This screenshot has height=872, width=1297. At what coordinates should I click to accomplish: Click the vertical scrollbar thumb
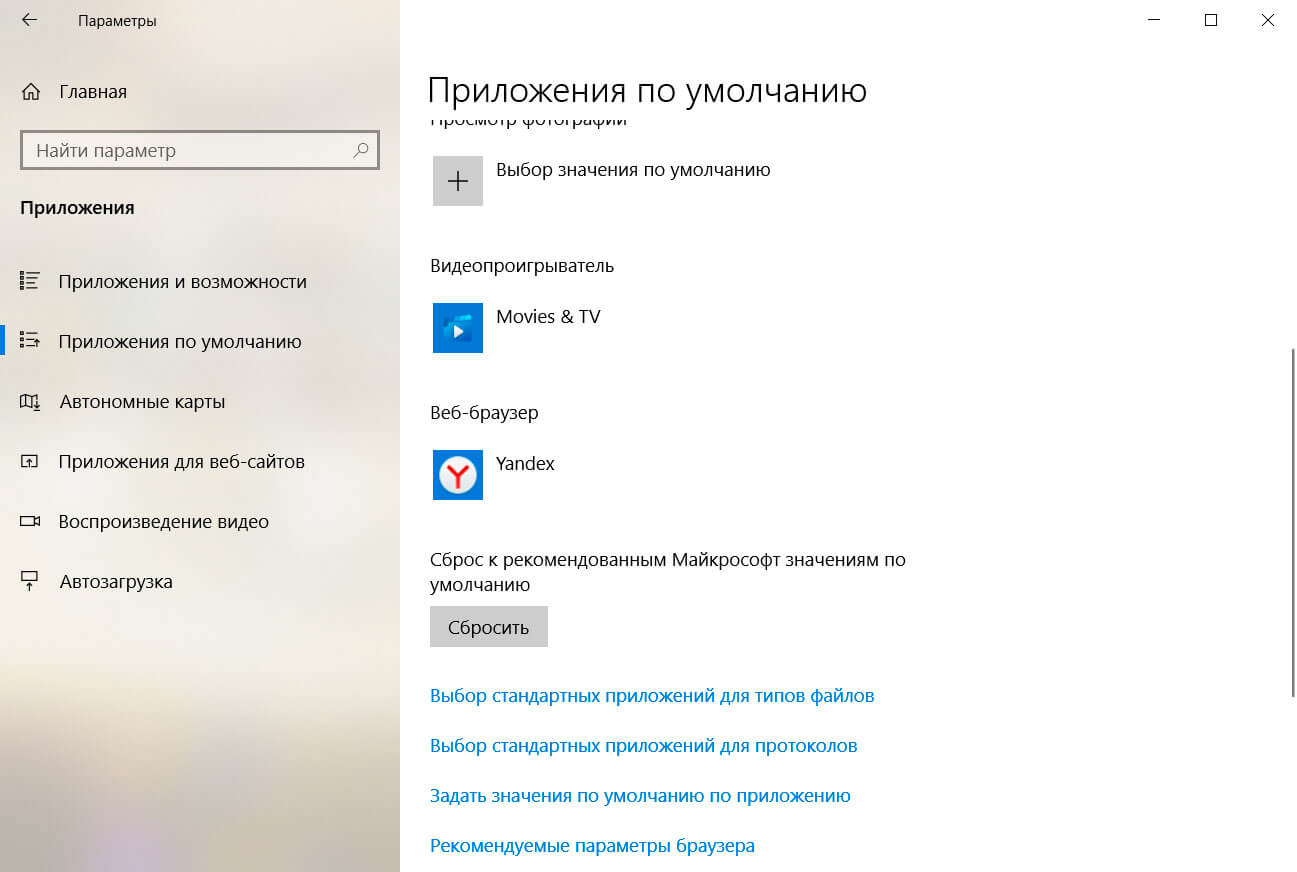pos(1293,520)
